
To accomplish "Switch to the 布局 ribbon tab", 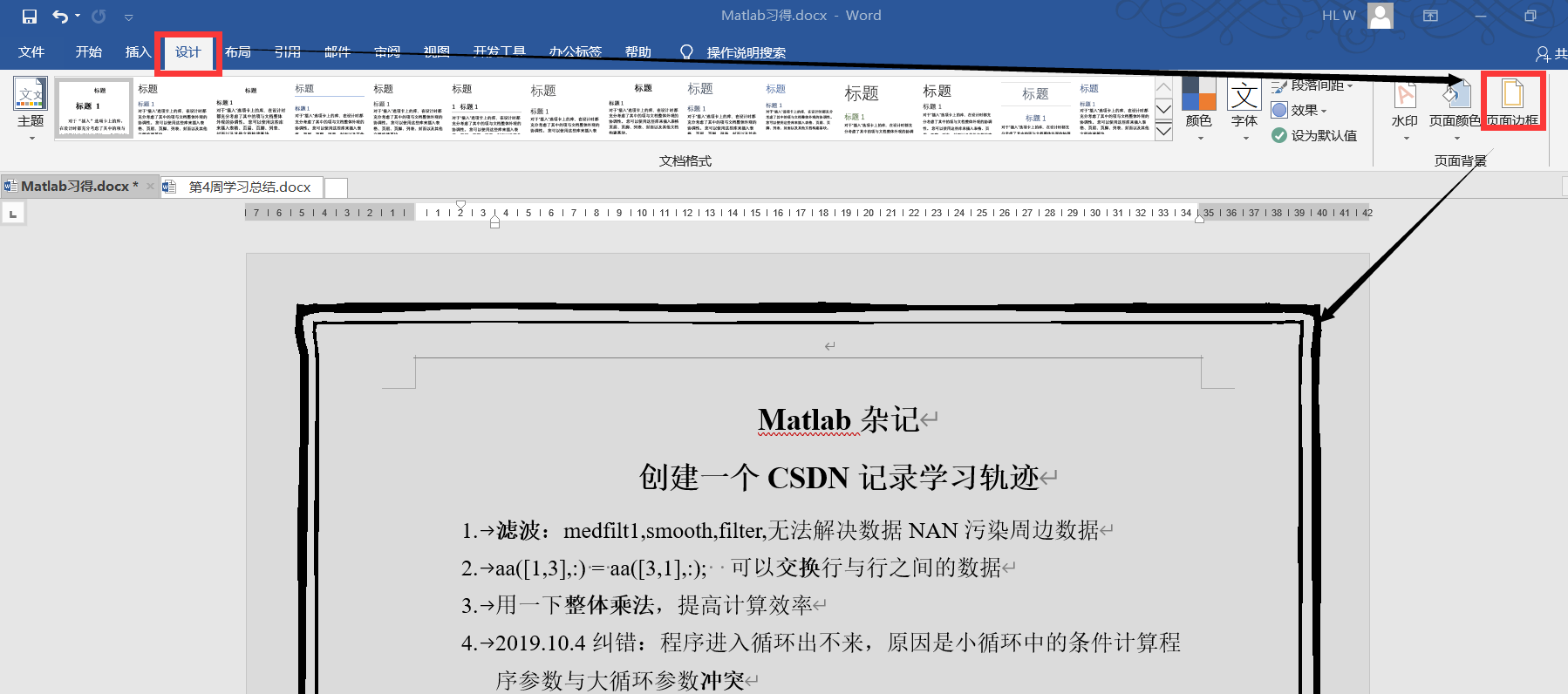I will click(238, 52).
